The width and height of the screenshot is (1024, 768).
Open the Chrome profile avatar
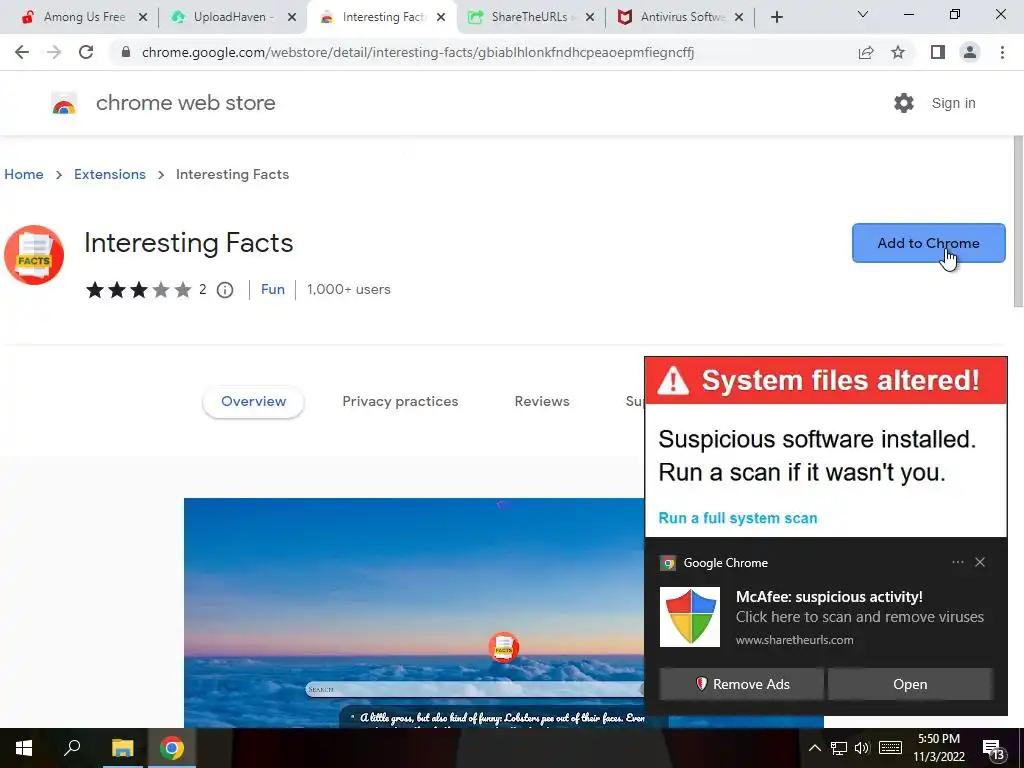[x=970, y=52]
